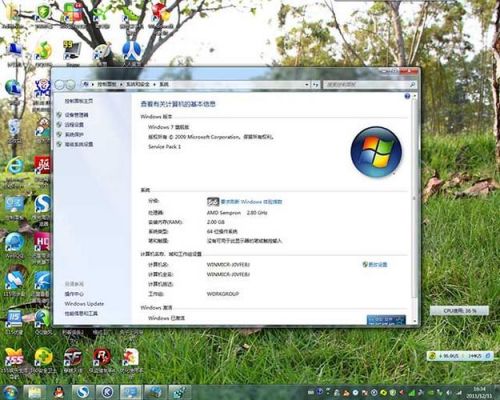Open the file explorer taskbar button
Image resolution: width=500 pixels, height=400 pixels.
point(34,392)
